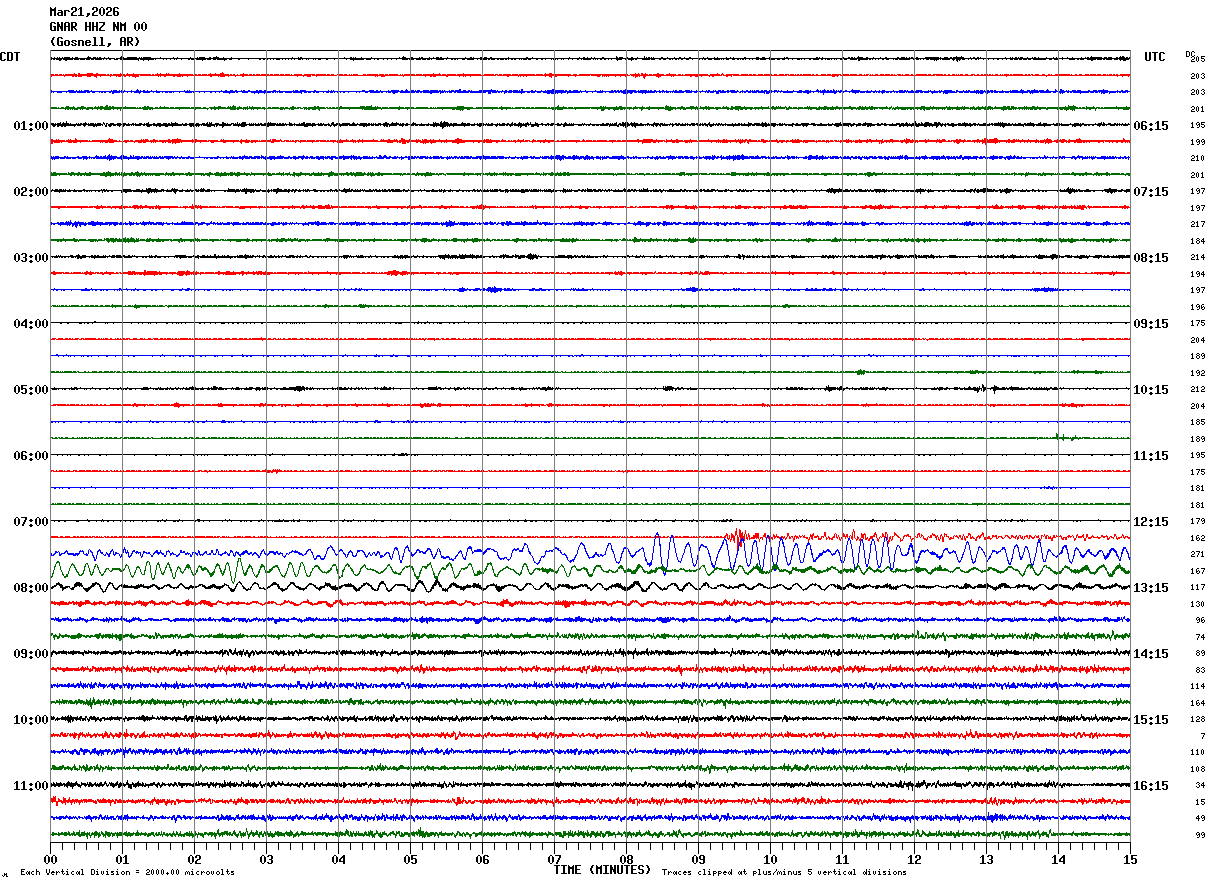Click the 10:15 UTC time label
The width and height of the screenshot is (1210, 886).
pyautogui.click(x=1152, y=390)
